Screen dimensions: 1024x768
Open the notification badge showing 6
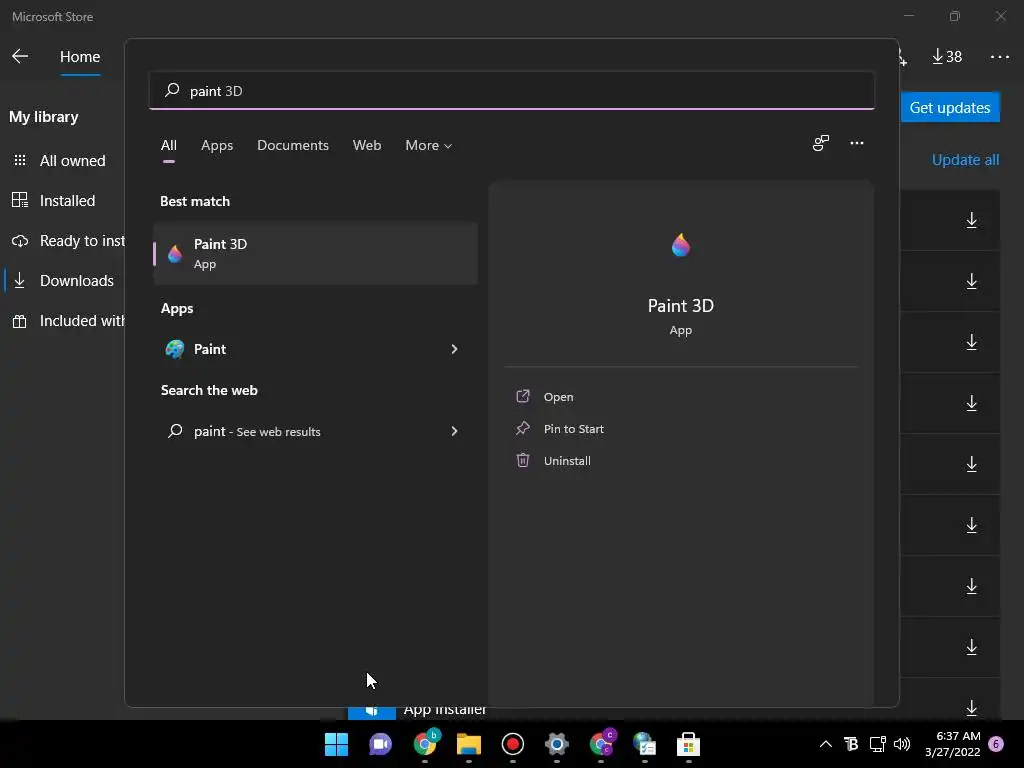[996, 744]
